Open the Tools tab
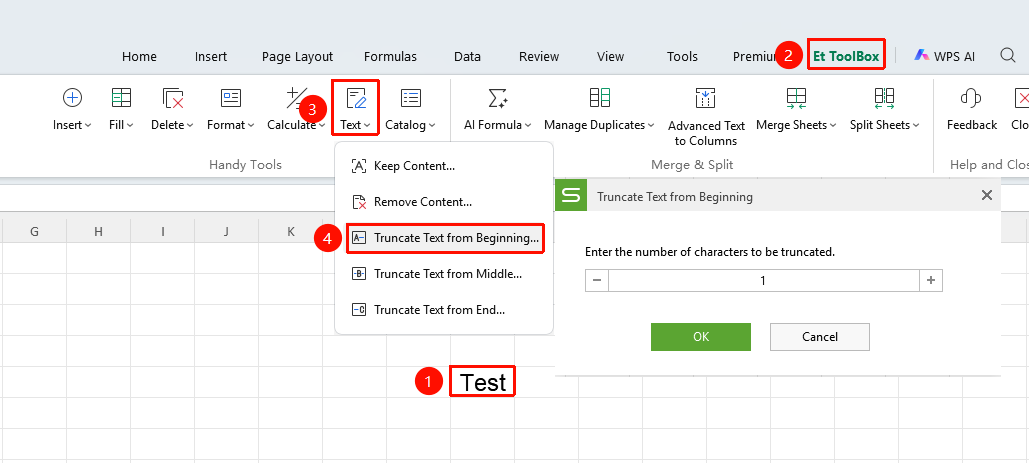Image resolution: width=1029 pixels, height=463 pixels. tap(682, 56)
